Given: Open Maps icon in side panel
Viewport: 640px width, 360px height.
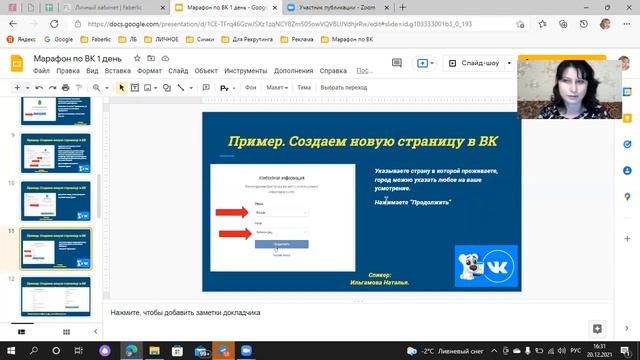Looking at the screenshot, I should coord(627,197).
